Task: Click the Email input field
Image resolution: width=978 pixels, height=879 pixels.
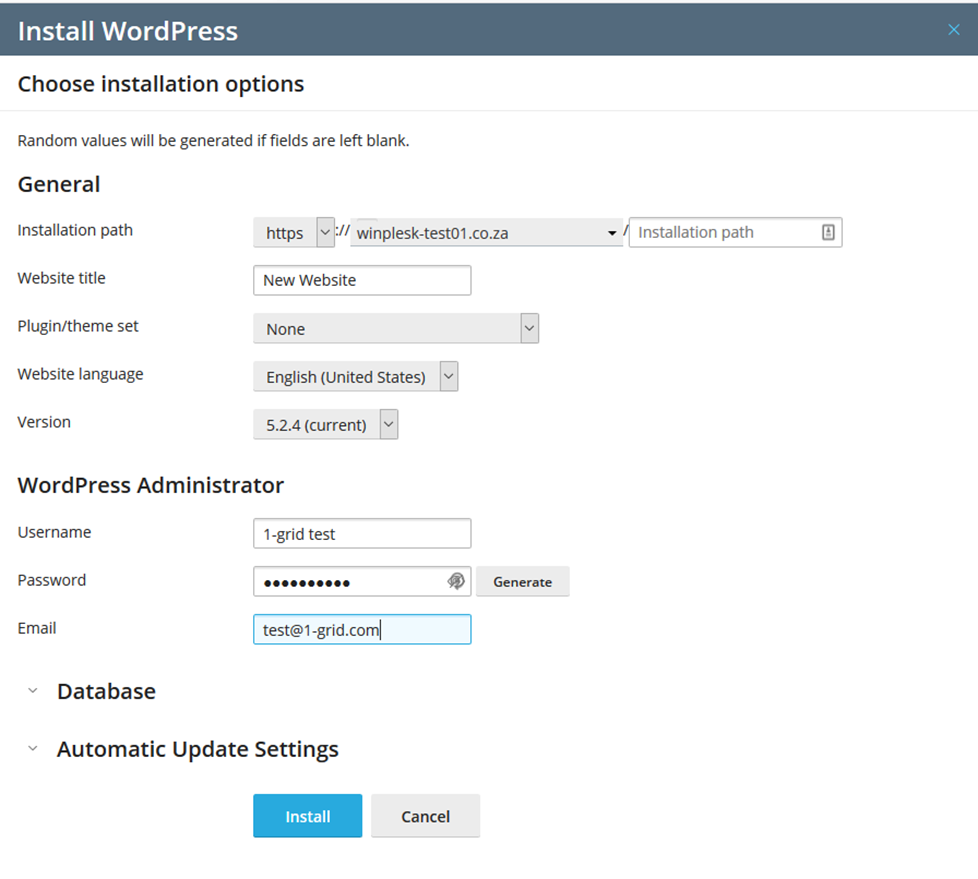Action: (x=362, y=629)
